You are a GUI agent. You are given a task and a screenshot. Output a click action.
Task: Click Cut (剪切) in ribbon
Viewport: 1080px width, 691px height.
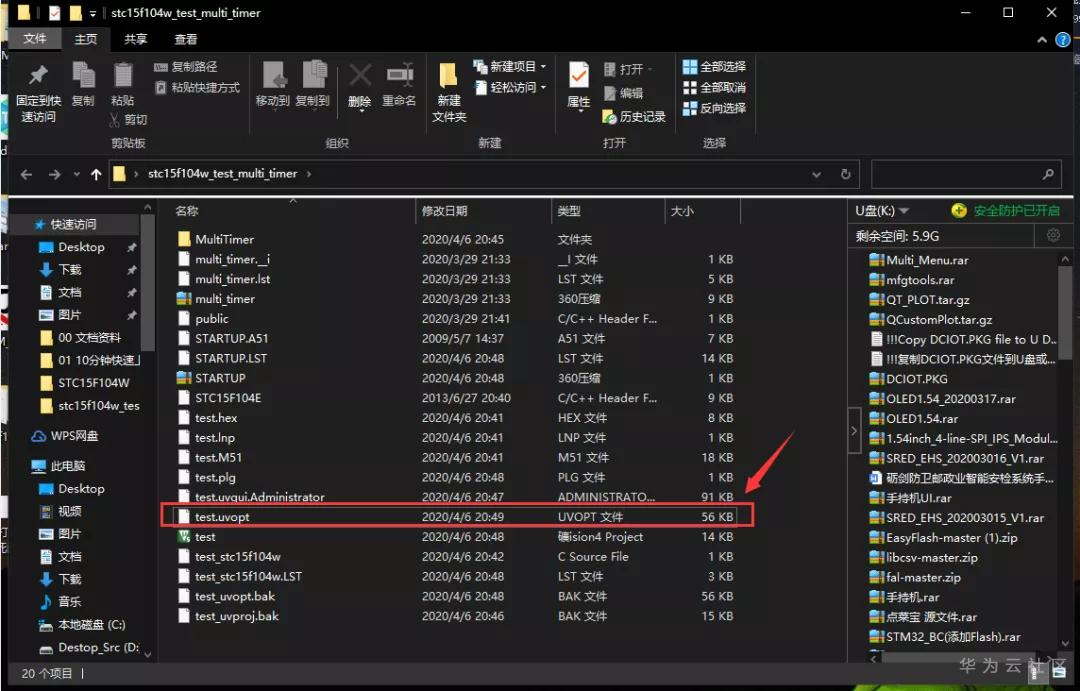(128, 120)
